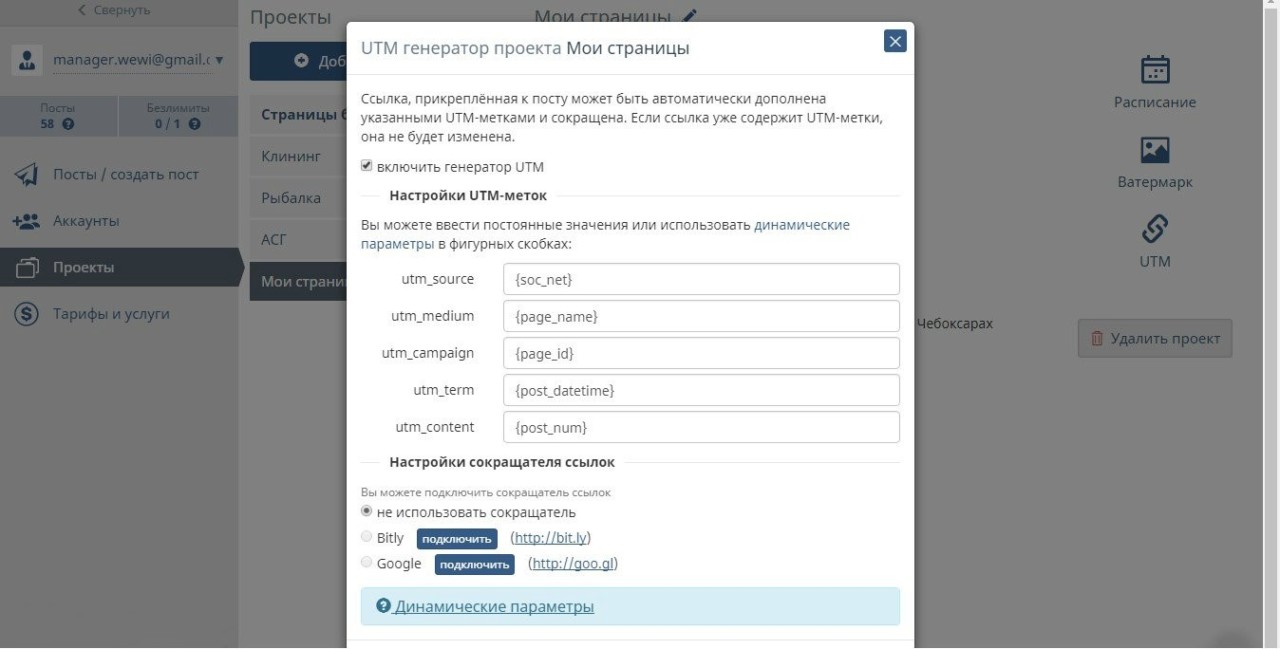The height and width of the screenshot is (649, 1280).
Task: Перейти по ссылке http://bit.ly
Action: click(553, 537)
